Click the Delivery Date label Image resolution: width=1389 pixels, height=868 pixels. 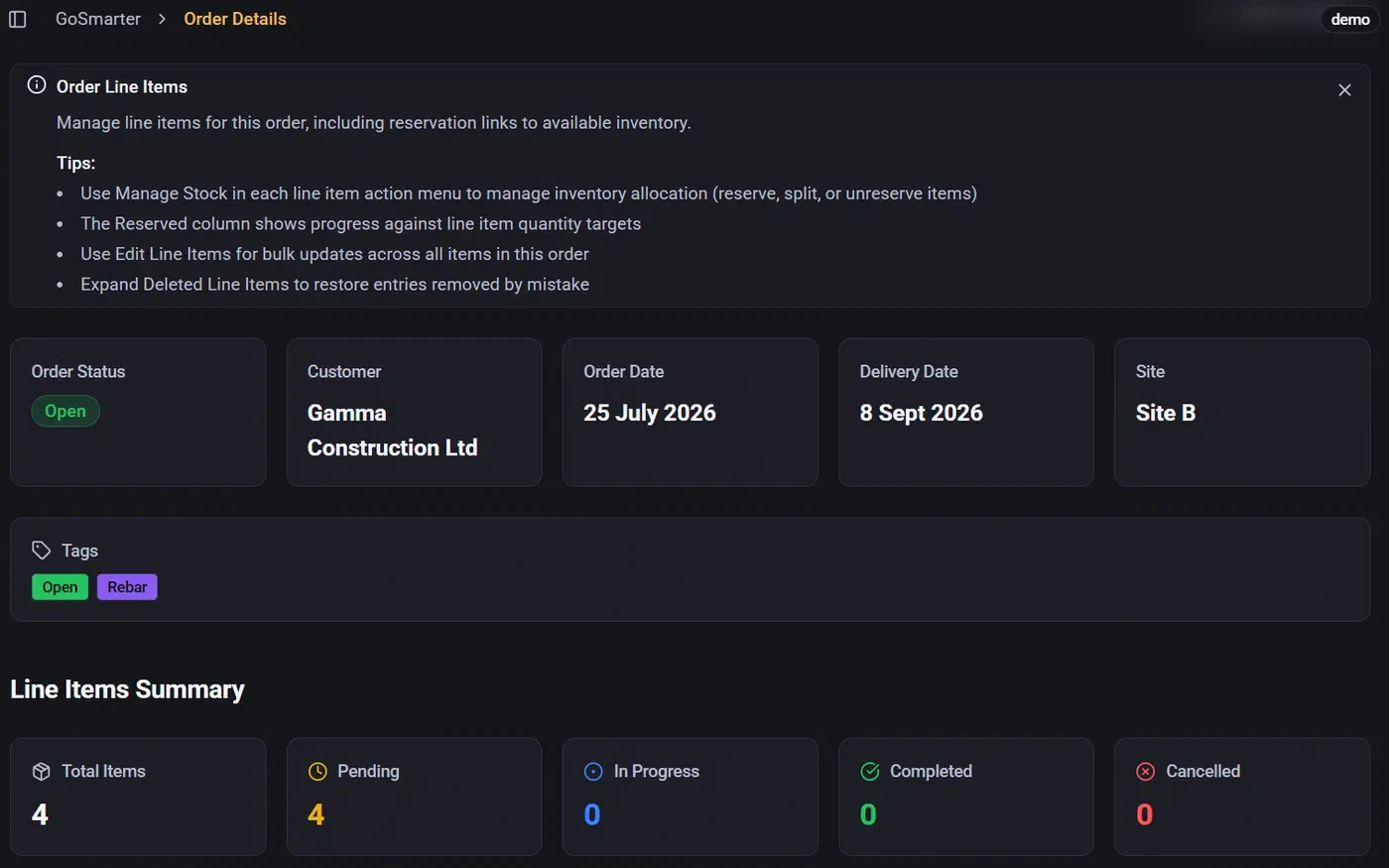tap(909, 371)
